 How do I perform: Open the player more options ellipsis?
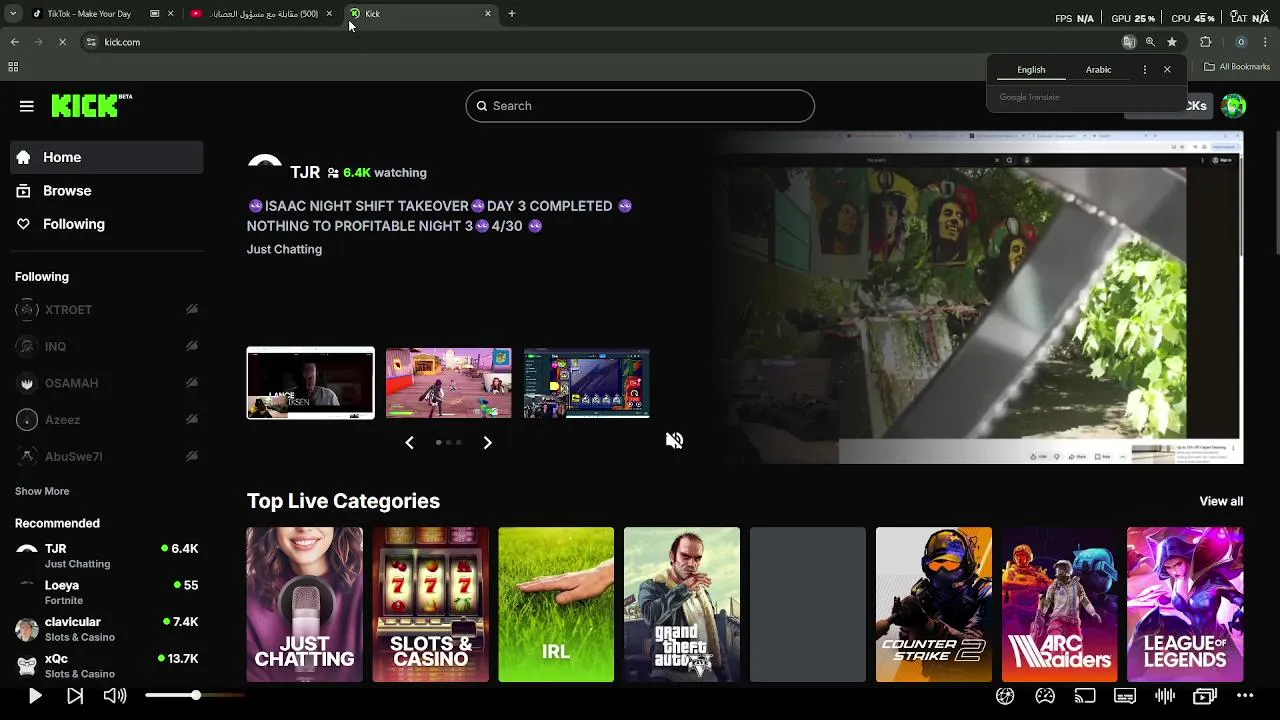[1245, 696]
